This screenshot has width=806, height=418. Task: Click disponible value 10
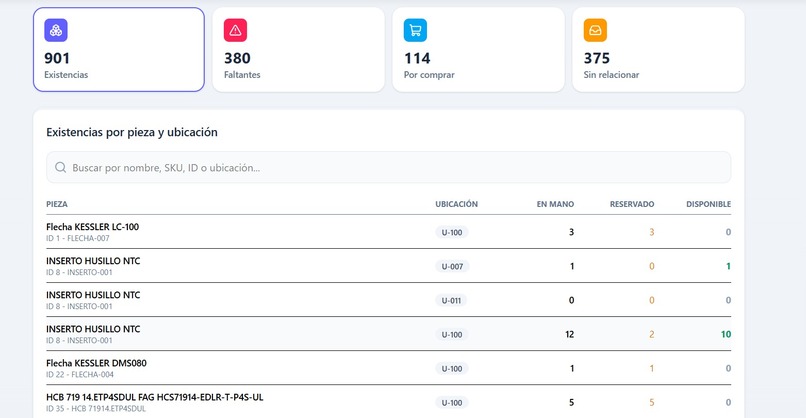coord(726,334)
